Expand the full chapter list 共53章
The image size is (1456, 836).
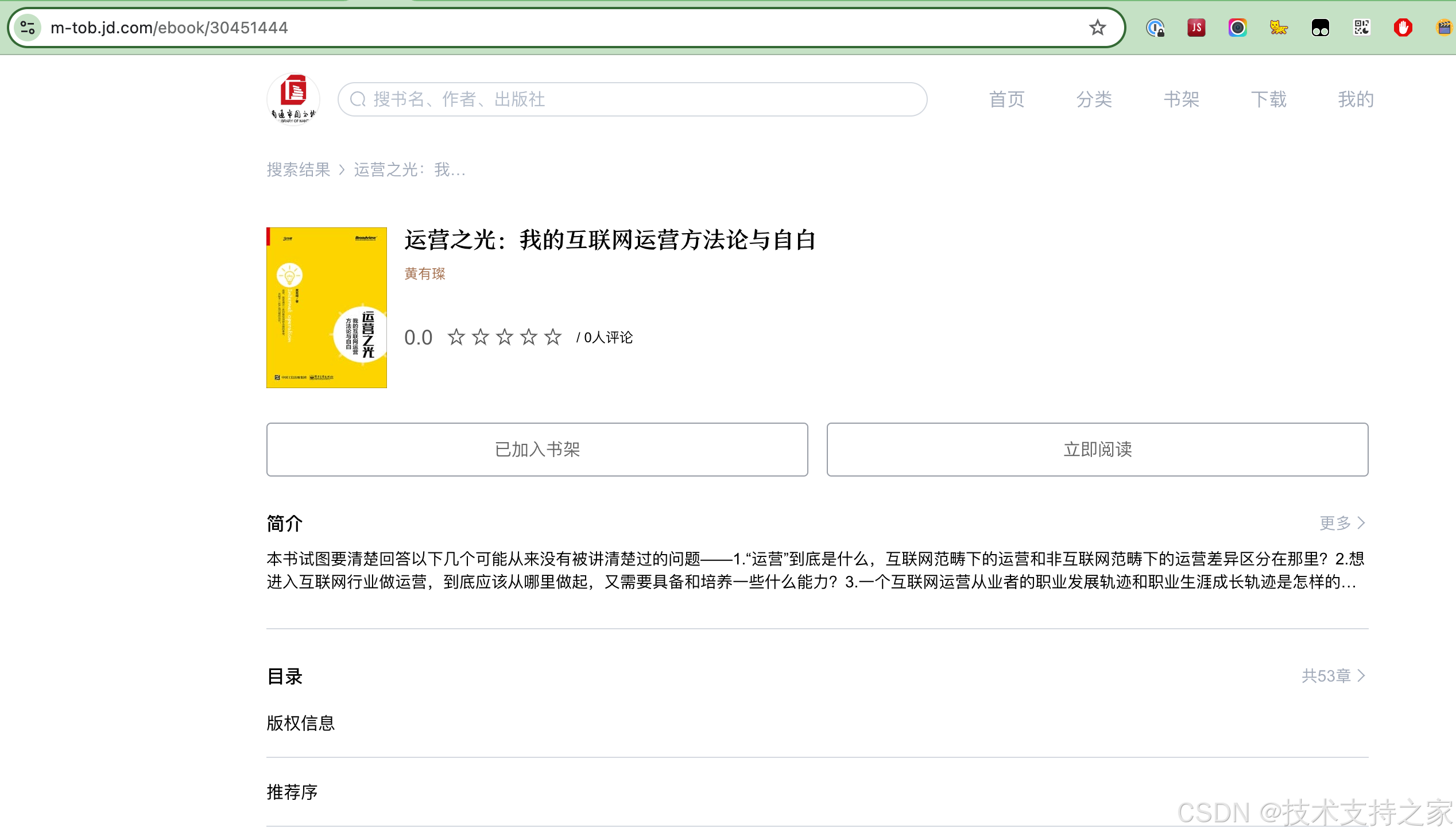[1333, 676]
